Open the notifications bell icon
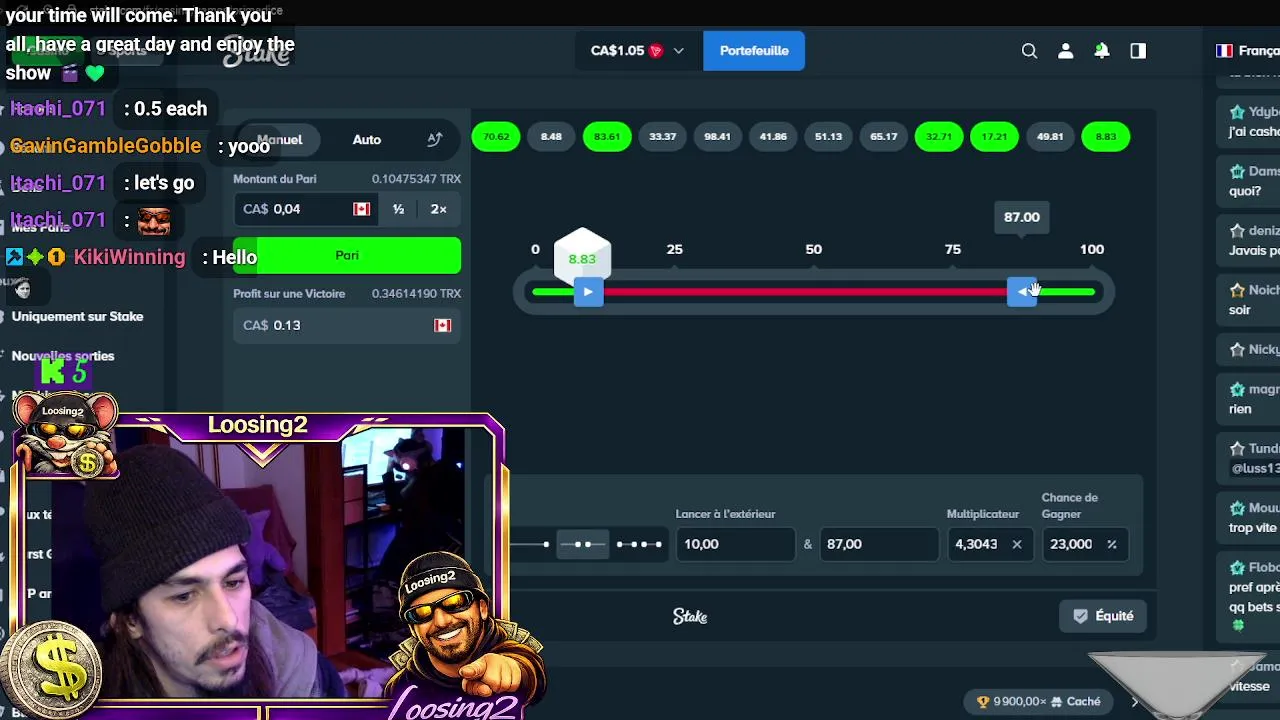Viewport: 1280px width, 720px height. 1102,51
